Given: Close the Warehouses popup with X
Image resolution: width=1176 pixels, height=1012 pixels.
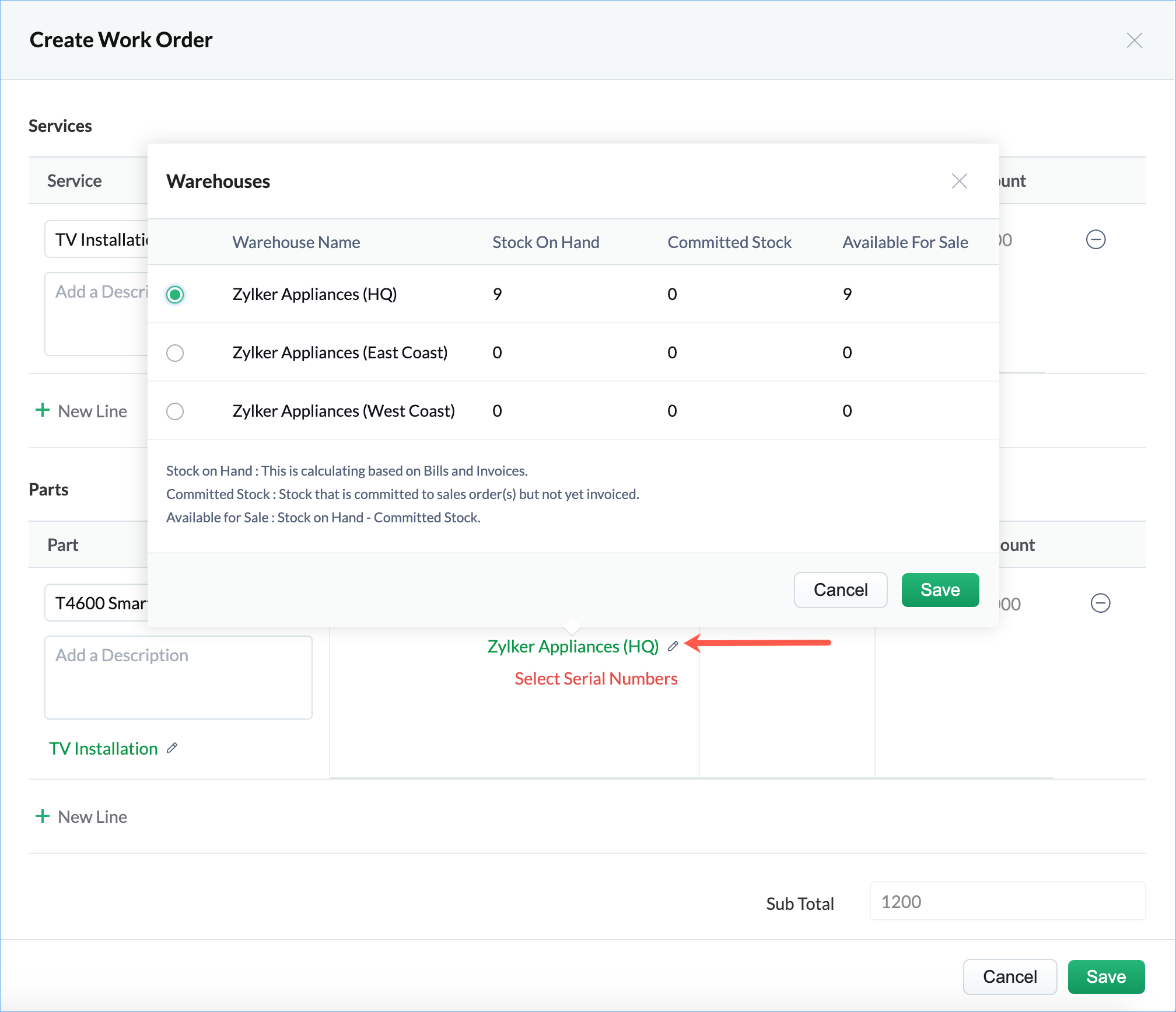Looking at the screenshot, I should pyautogui.click(x=959, y=181).
